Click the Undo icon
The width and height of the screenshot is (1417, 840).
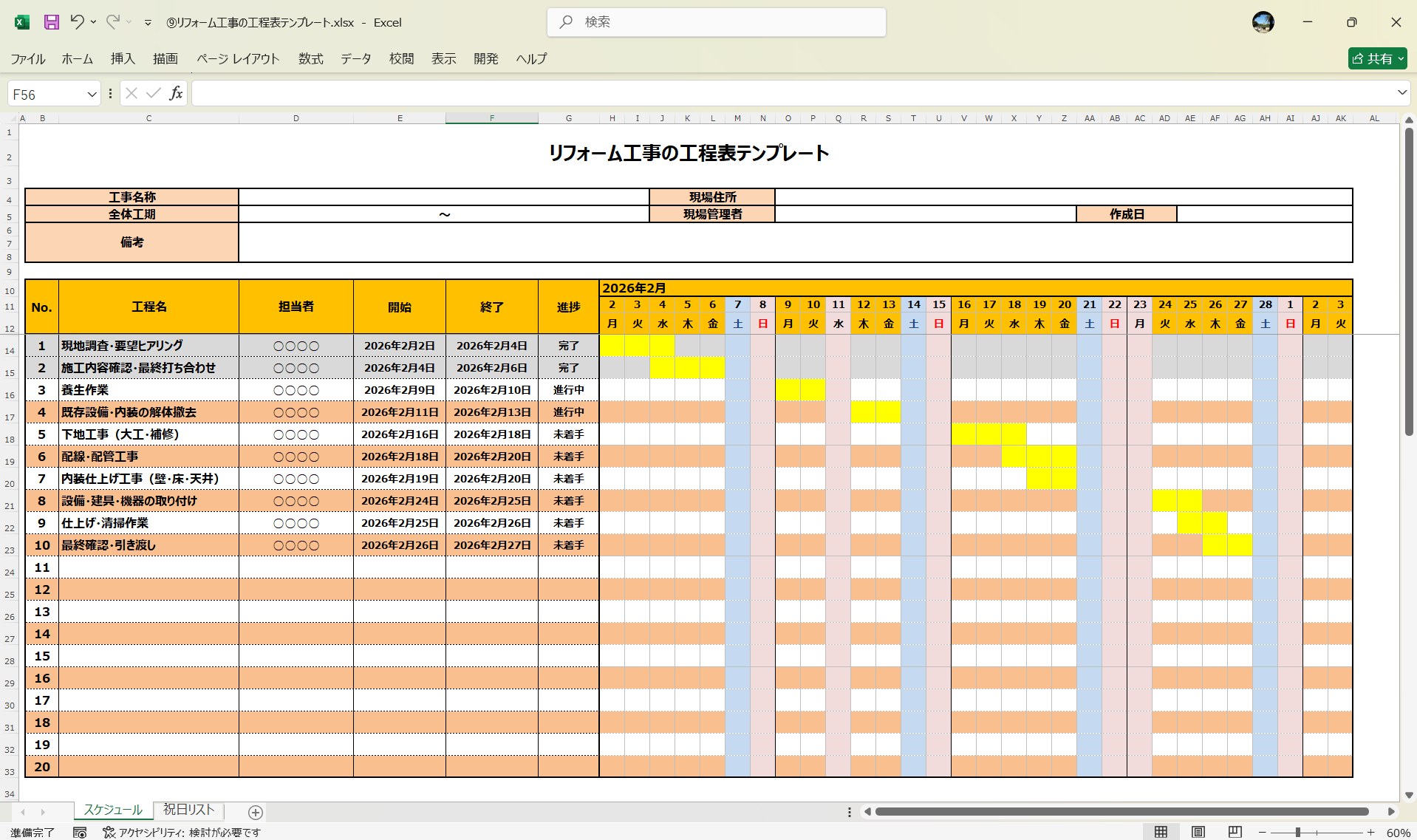click(76, 22)
